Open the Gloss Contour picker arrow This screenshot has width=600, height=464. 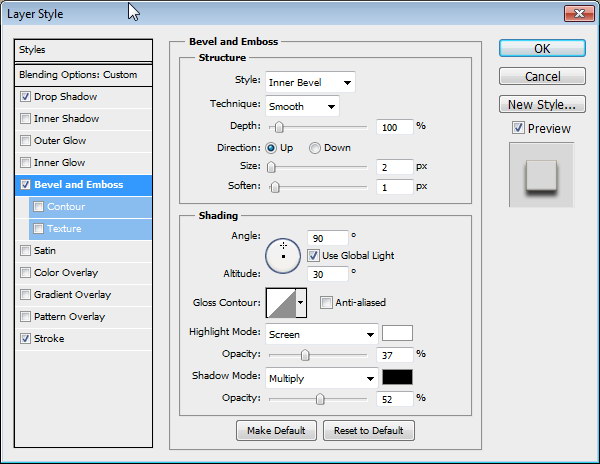click(x=300, y=302)
